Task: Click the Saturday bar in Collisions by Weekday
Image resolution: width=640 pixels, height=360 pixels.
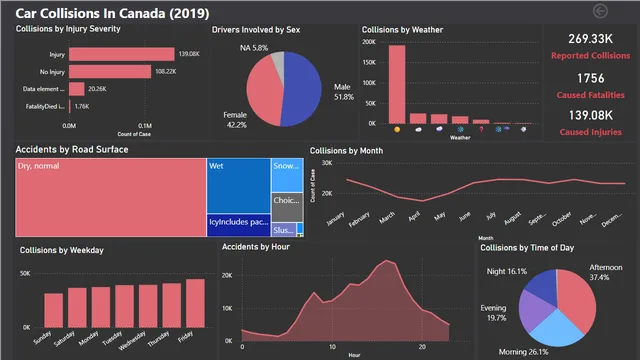Action: (x=77, y=308)
